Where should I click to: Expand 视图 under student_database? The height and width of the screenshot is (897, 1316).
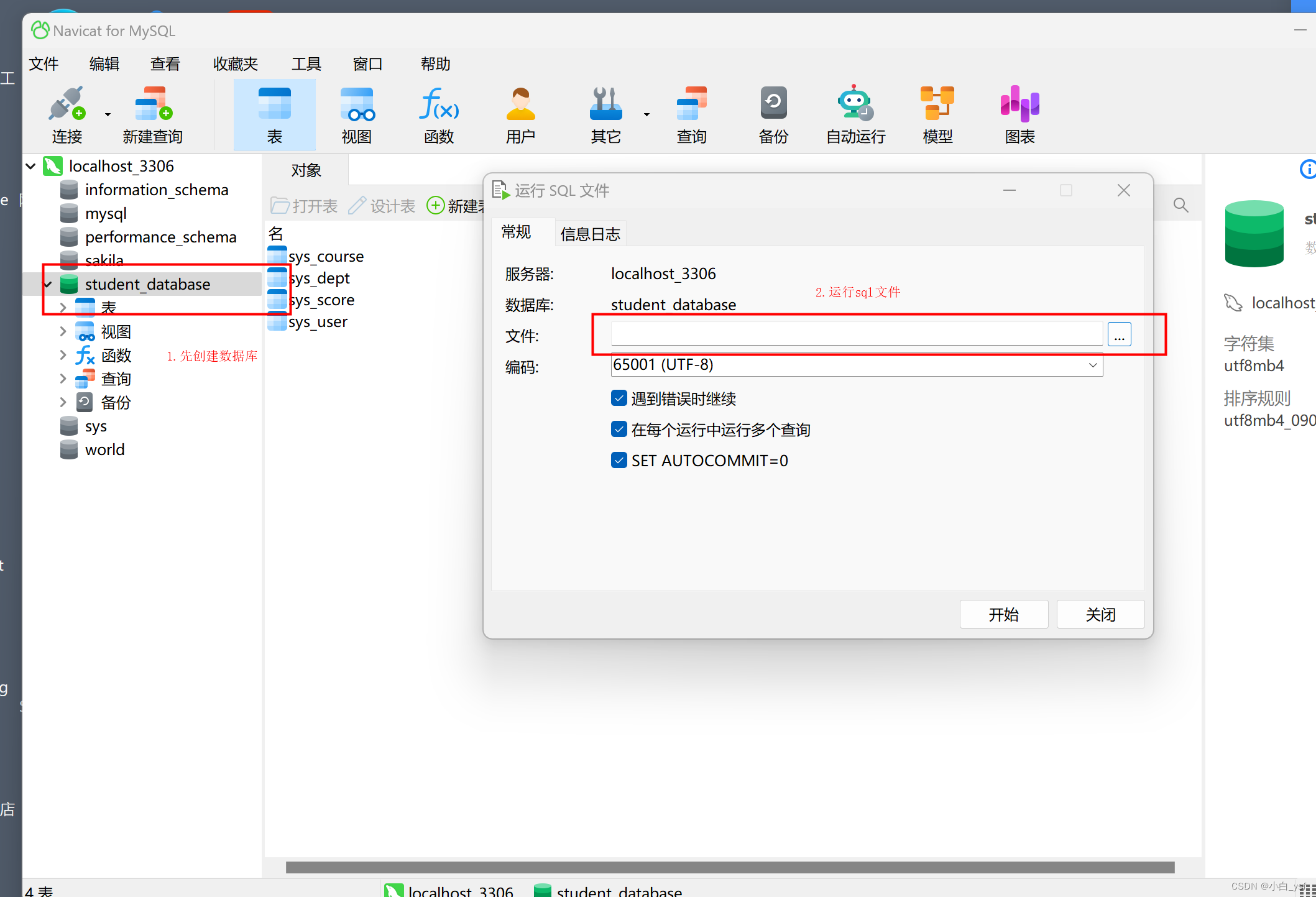click(63, 331)
